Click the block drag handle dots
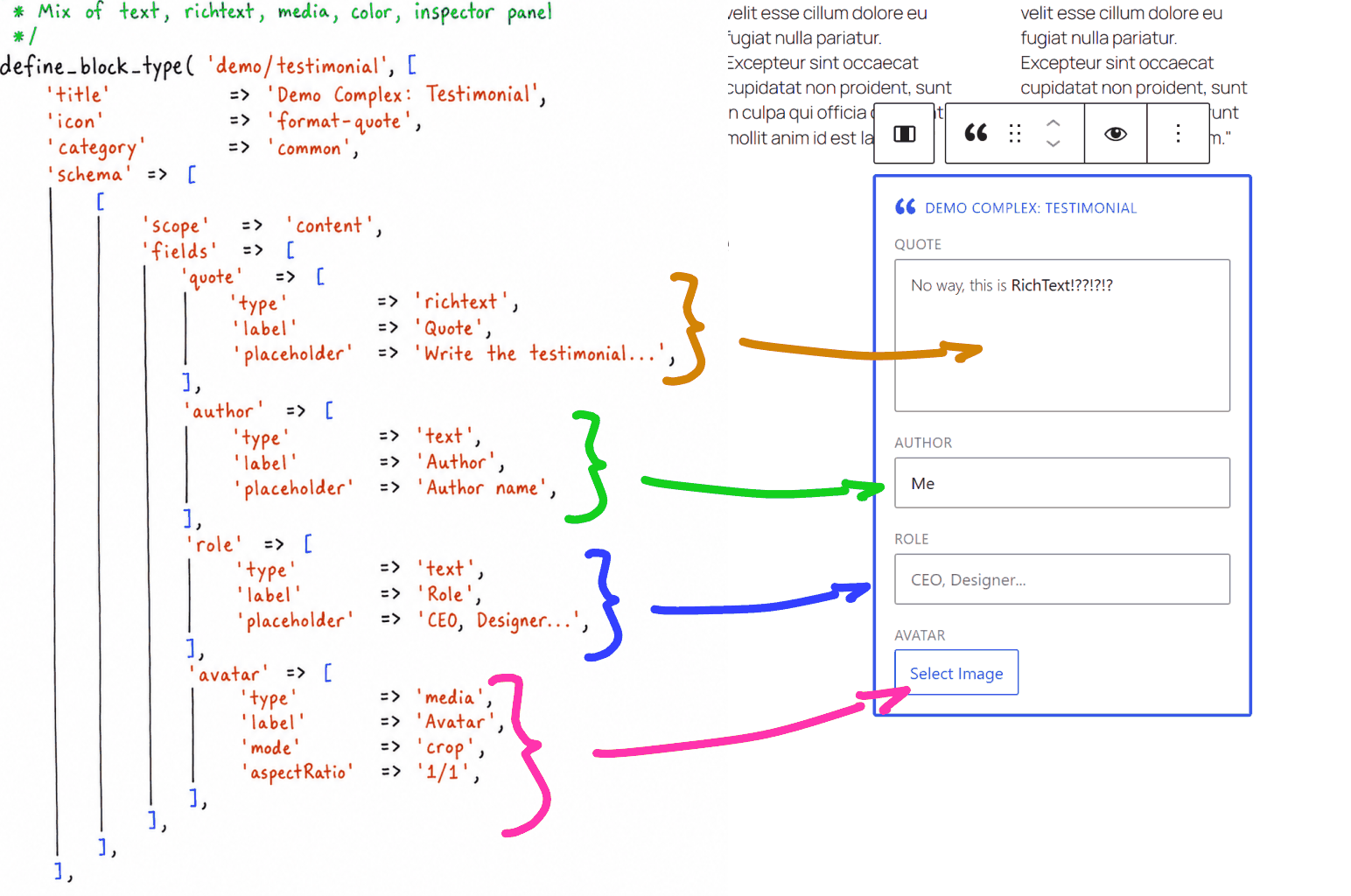 1015,133
